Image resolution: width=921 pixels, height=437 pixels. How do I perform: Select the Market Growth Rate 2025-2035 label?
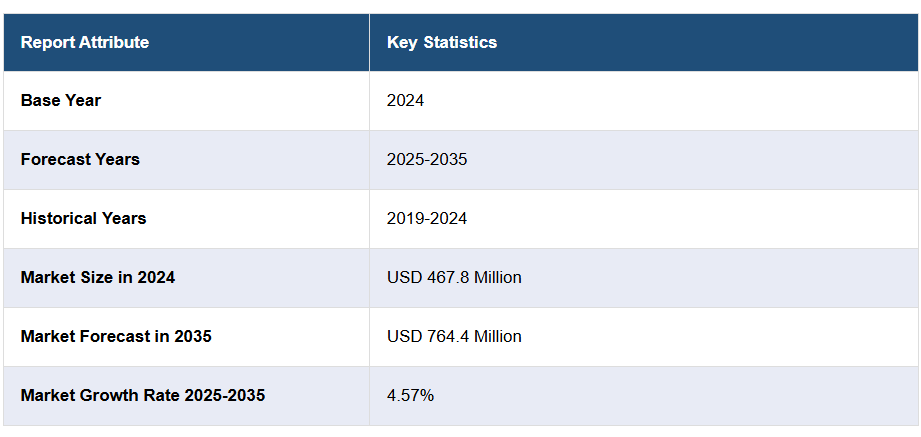point(143,395)
